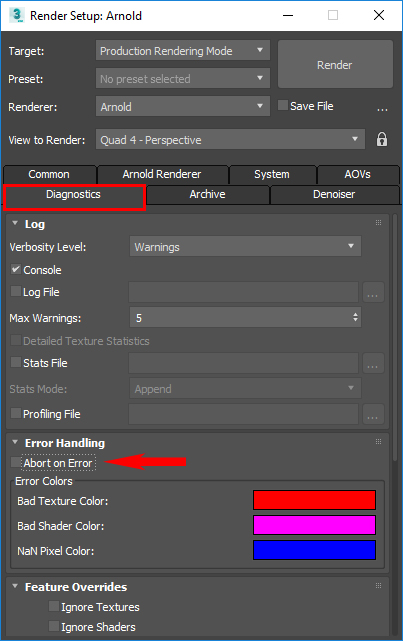Enable the Log File checkbox

(x=16, y=291)
